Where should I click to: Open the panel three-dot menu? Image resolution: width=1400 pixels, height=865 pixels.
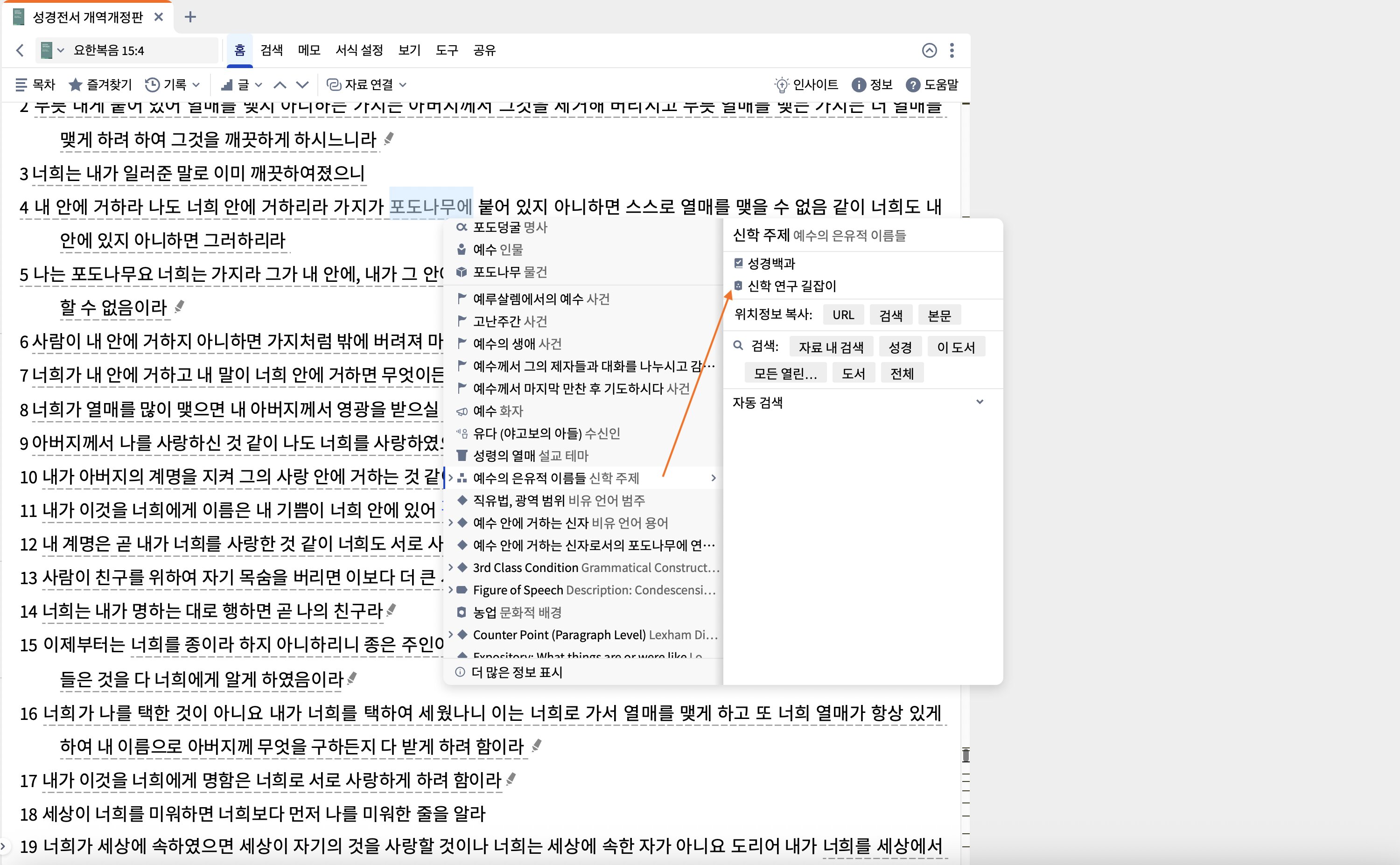pos(952,50)
